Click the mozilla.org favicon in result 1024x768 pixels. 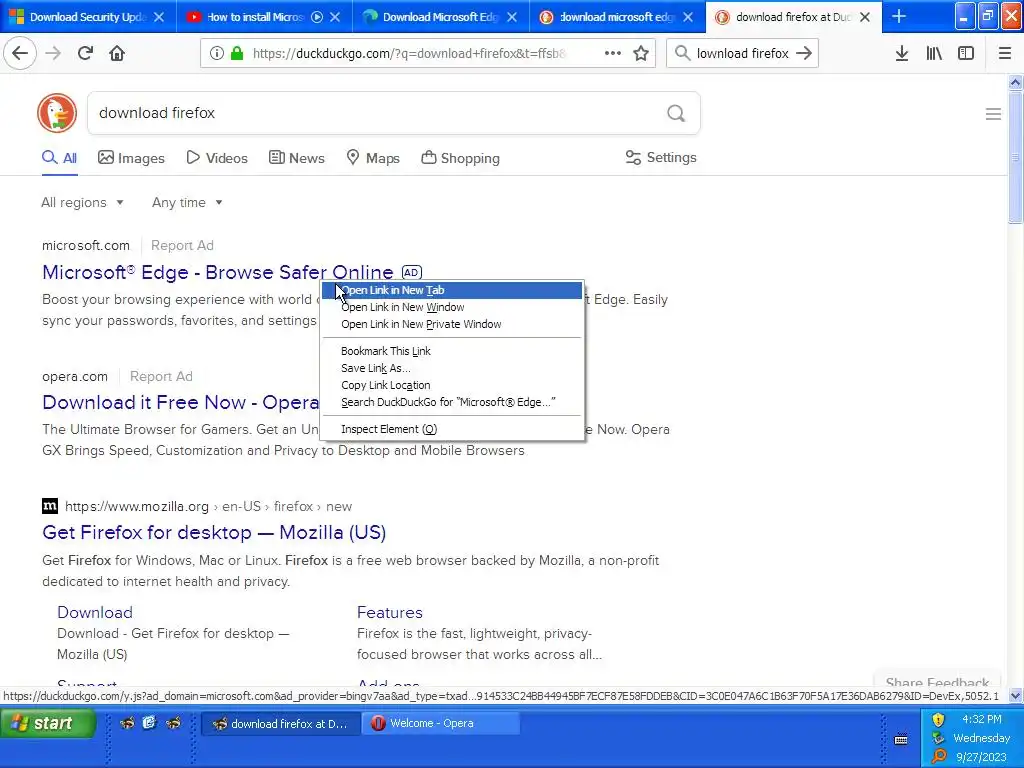point(50,506)
